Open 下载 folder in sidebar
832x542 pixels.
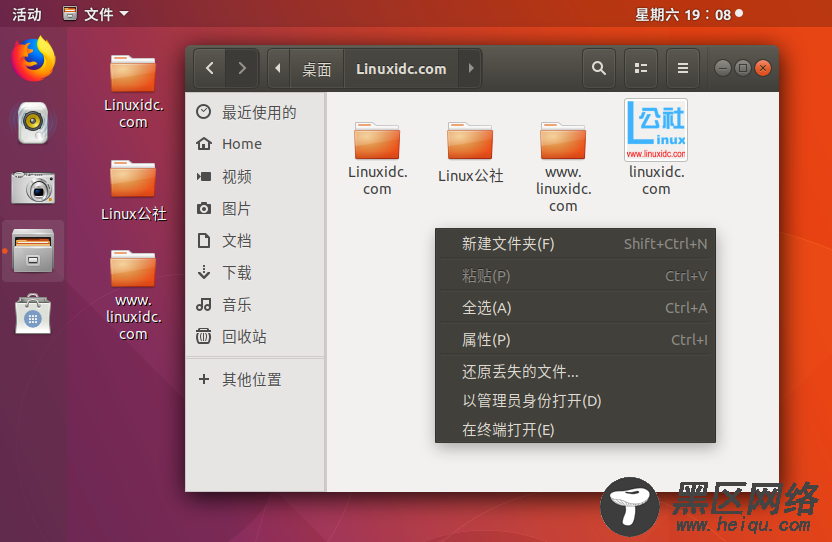pos(255,272)
